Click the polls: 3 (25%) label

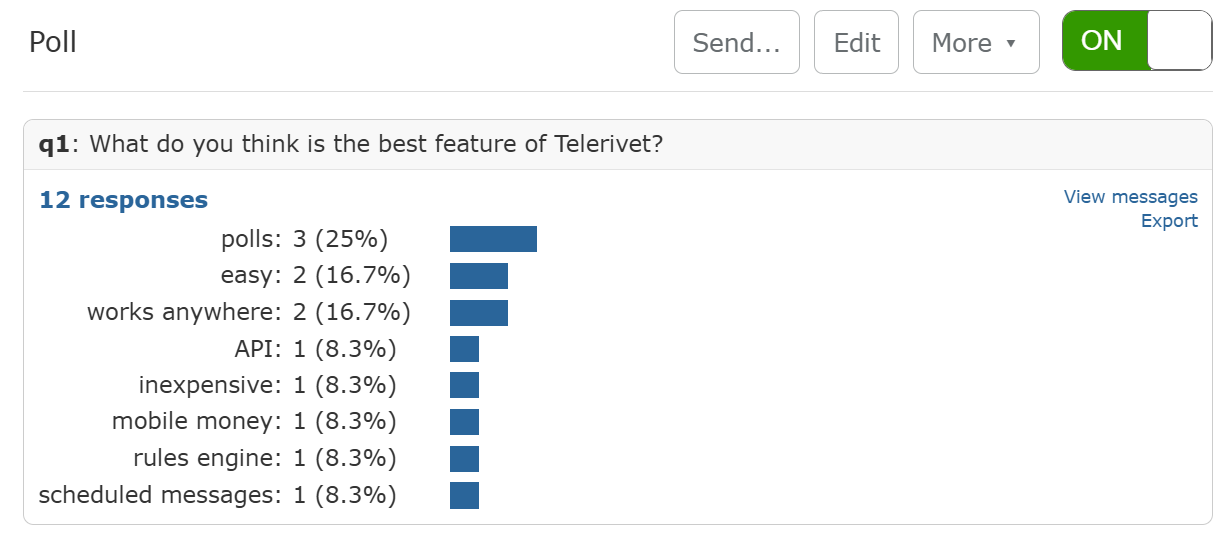pos(304,239)
